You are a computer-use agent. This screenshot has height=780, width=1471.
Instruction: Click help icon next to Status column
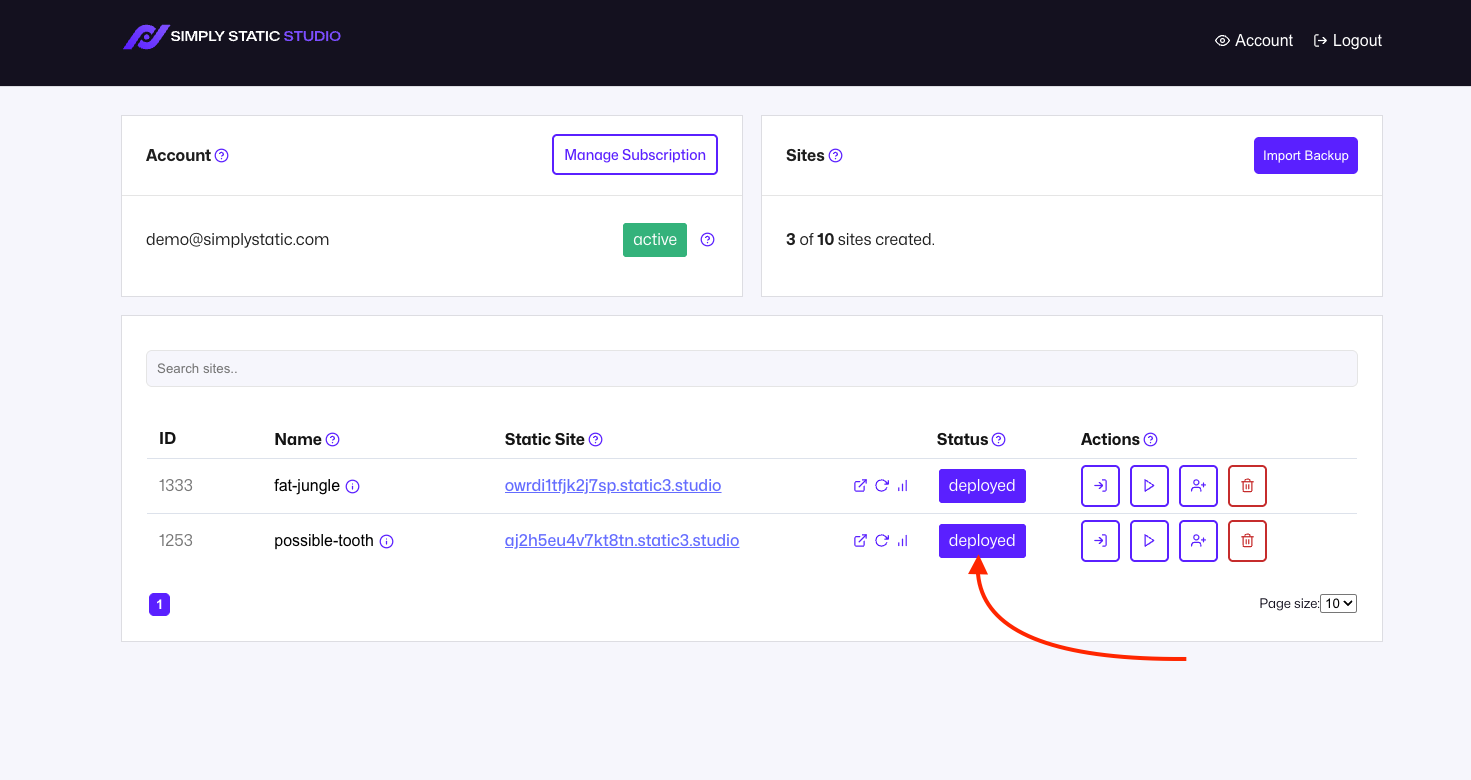pos(999,440)
